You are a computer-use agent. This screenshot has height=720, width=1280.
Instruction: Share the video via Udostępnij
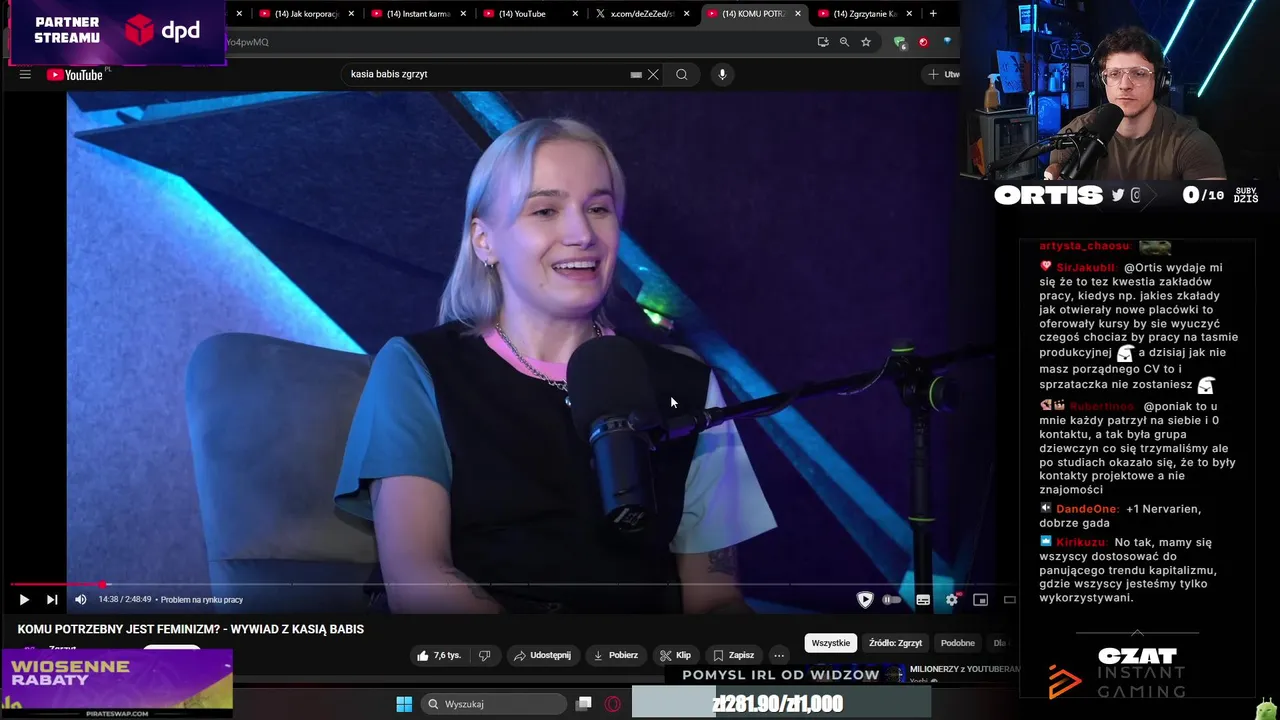pyautogui.click(x=541, y=655)
